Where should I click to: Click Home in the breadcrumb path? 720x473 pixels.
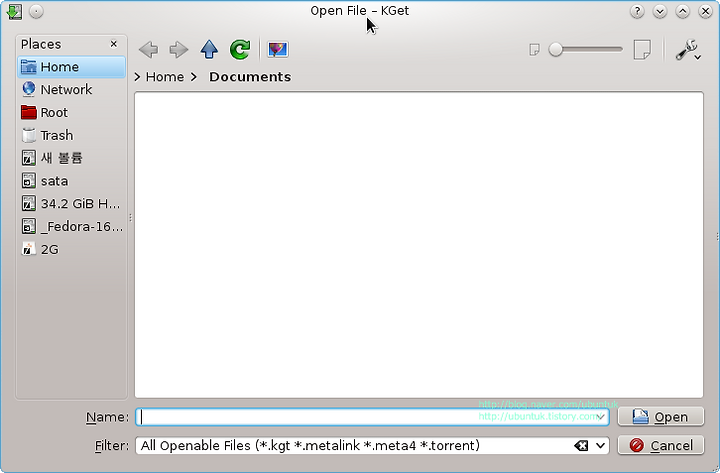164,77
